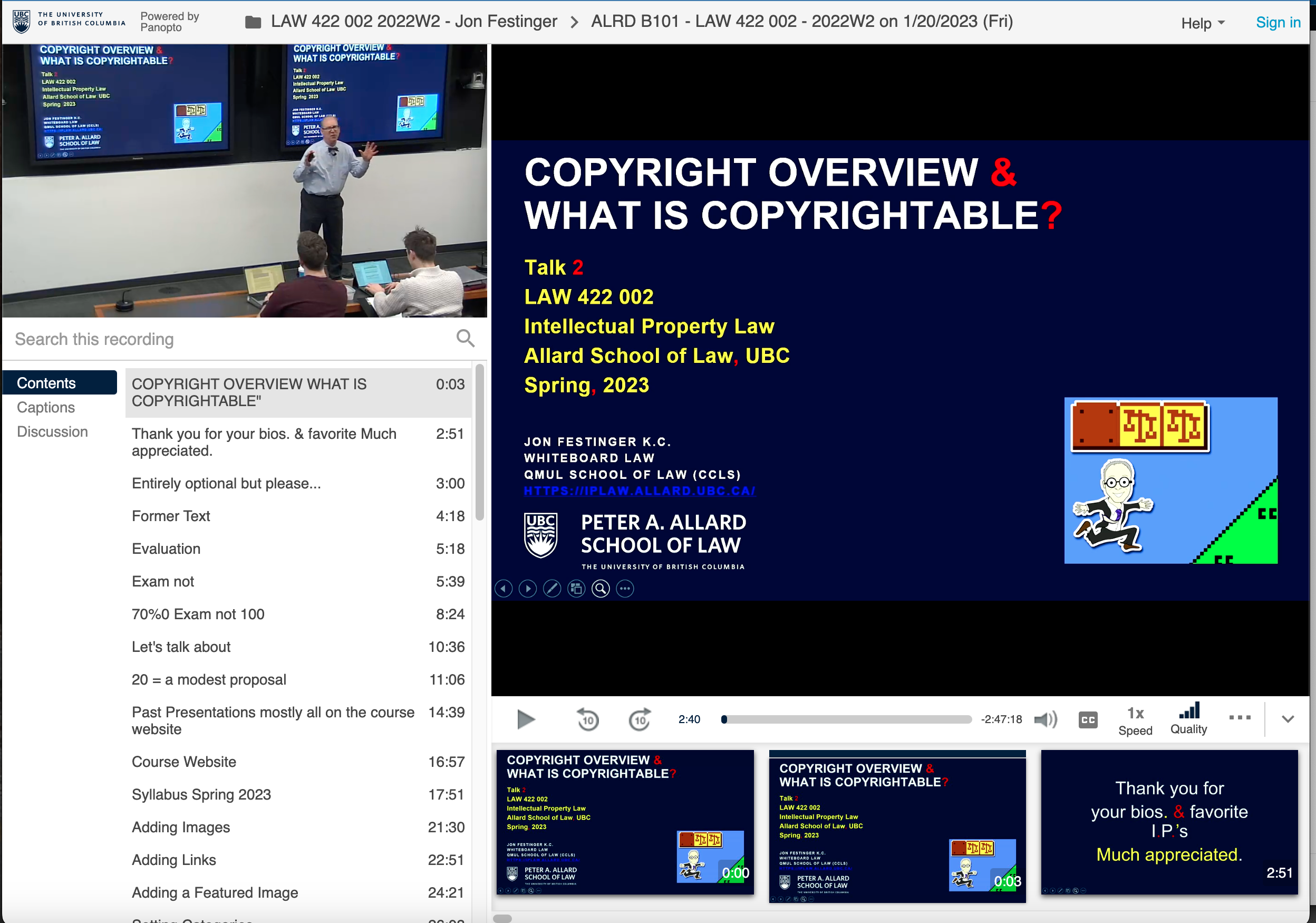Click the instructor camera video pane
The image size is (1316, 923).
click(x=245, y=180)
